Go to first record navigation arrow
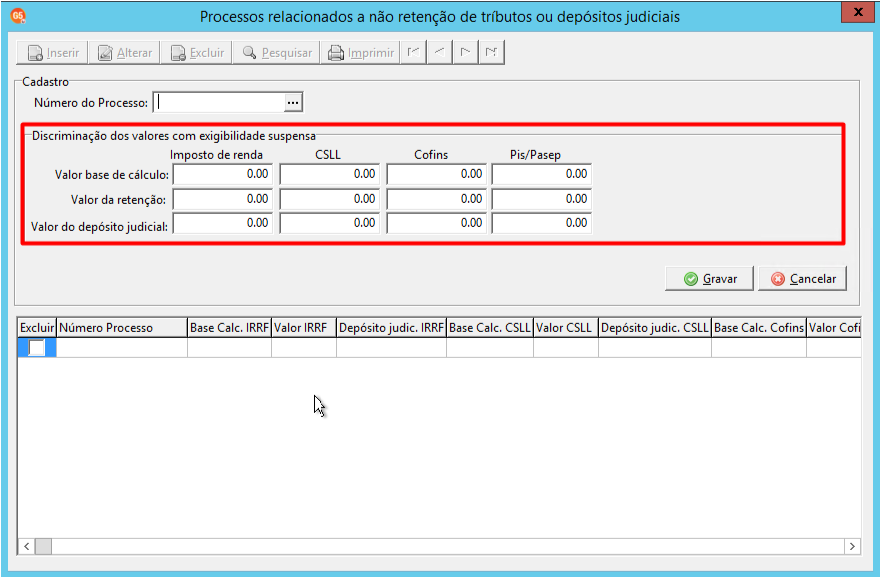This screenshot has height=577, width=881. [414, 52]
